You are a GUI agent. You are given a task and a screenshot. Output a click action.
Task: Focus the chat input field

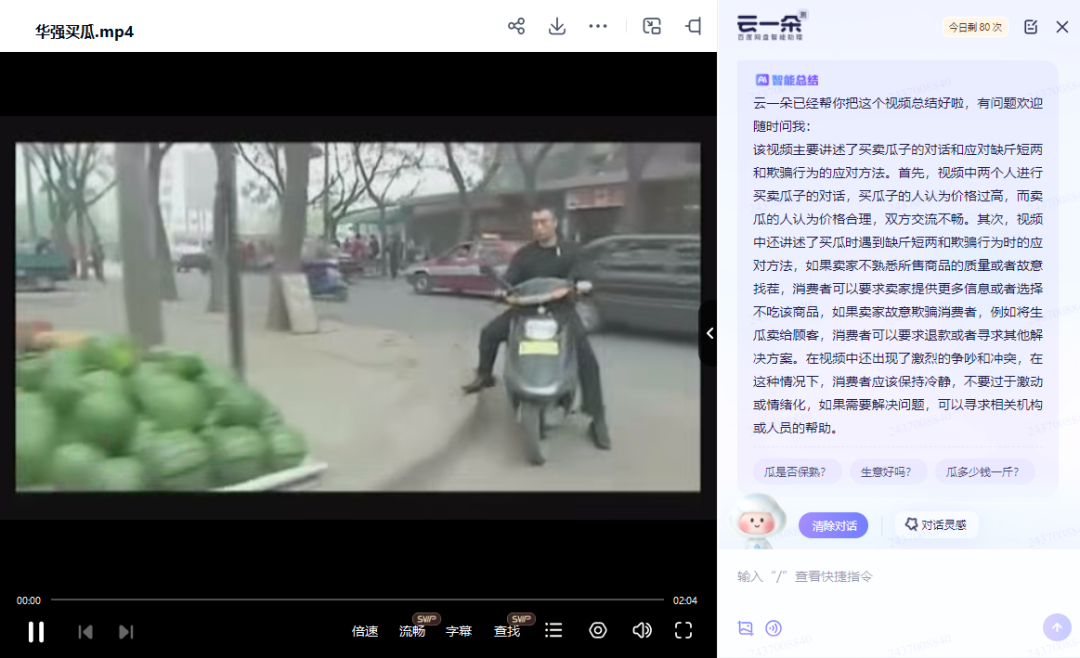(x=899, y=577)
